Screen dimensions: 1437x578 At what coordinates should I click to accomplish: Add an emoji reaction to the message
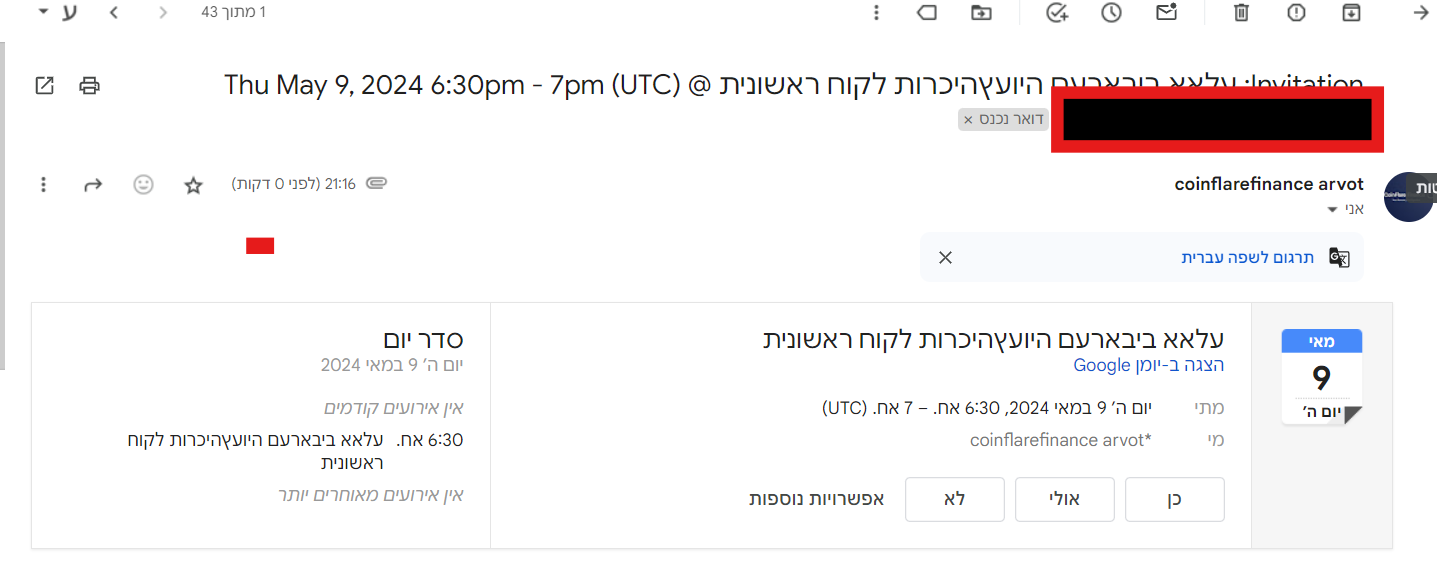click(144, 185)
